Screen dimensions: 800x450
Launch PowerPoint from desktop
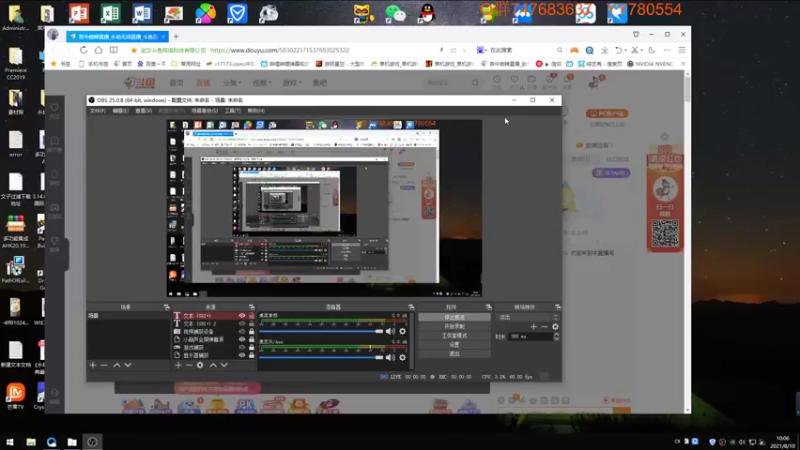[x=79, y=13]
